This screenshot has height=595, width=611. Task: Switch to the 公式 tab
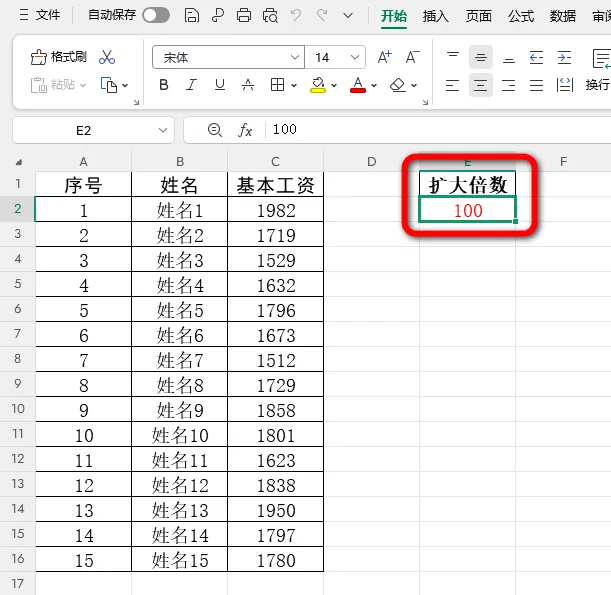click(x=521, y=16)
